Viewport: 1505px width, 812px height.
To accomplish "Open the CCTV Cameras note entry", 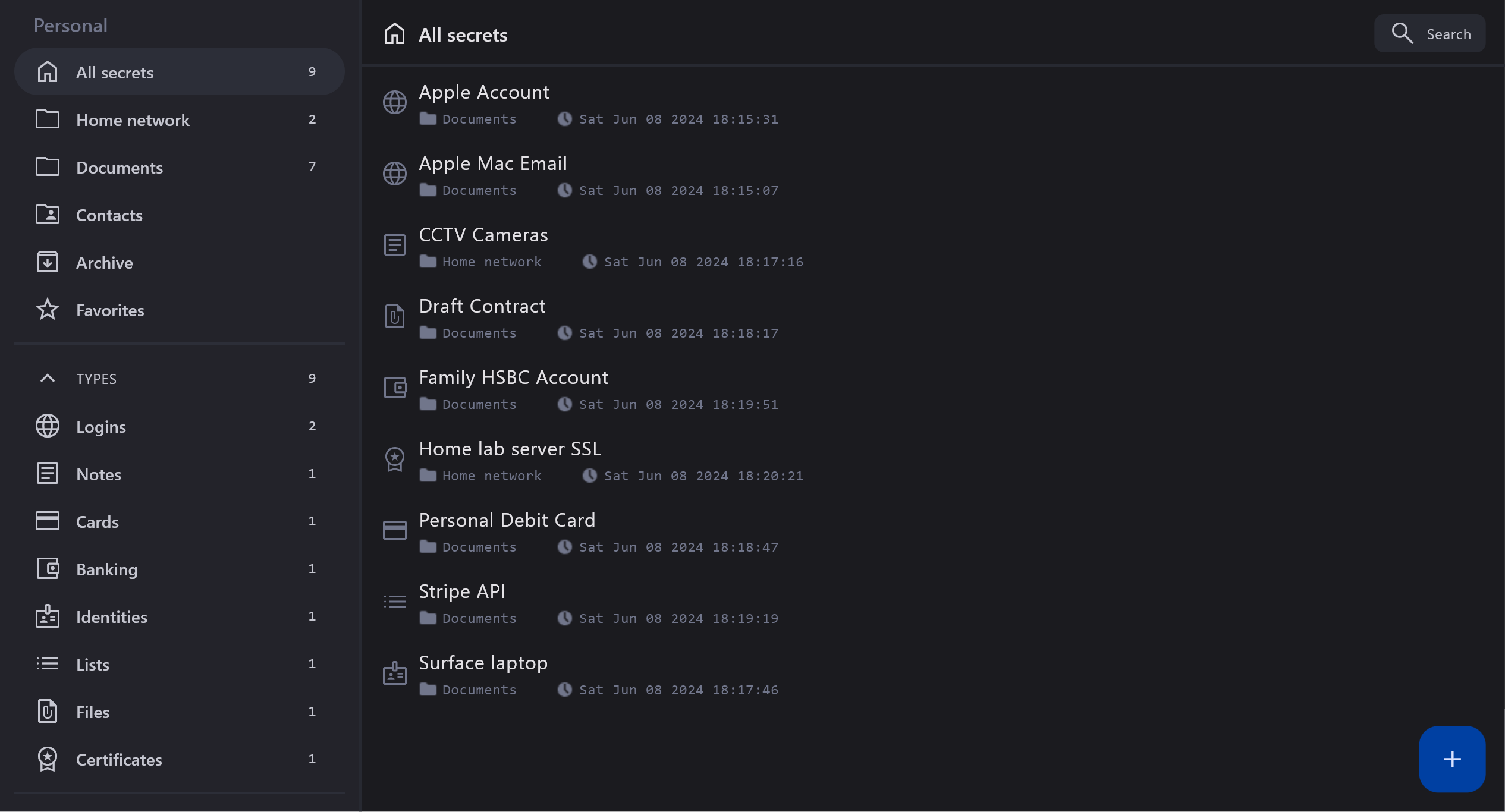I will (483, 235).
